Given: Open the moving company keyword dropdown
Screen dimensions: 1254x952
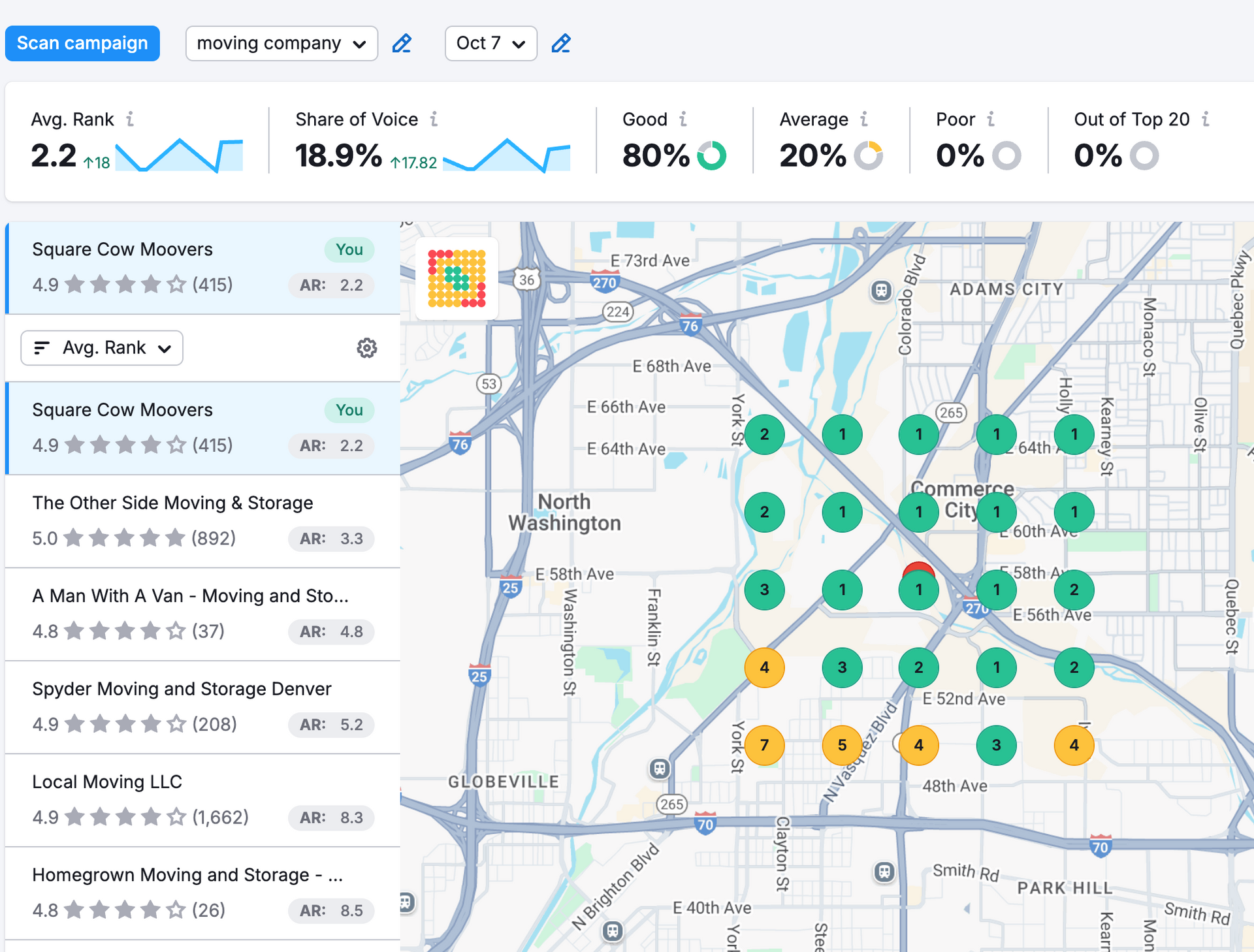Looking at the screenshot, I should coord(281,44).
